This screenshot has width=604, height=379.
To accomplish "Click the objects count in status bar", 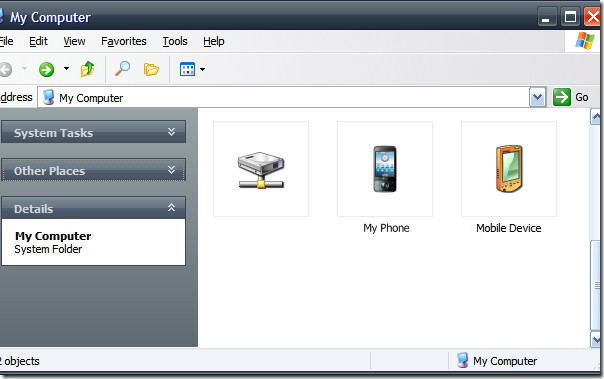I will click(20, 361).
